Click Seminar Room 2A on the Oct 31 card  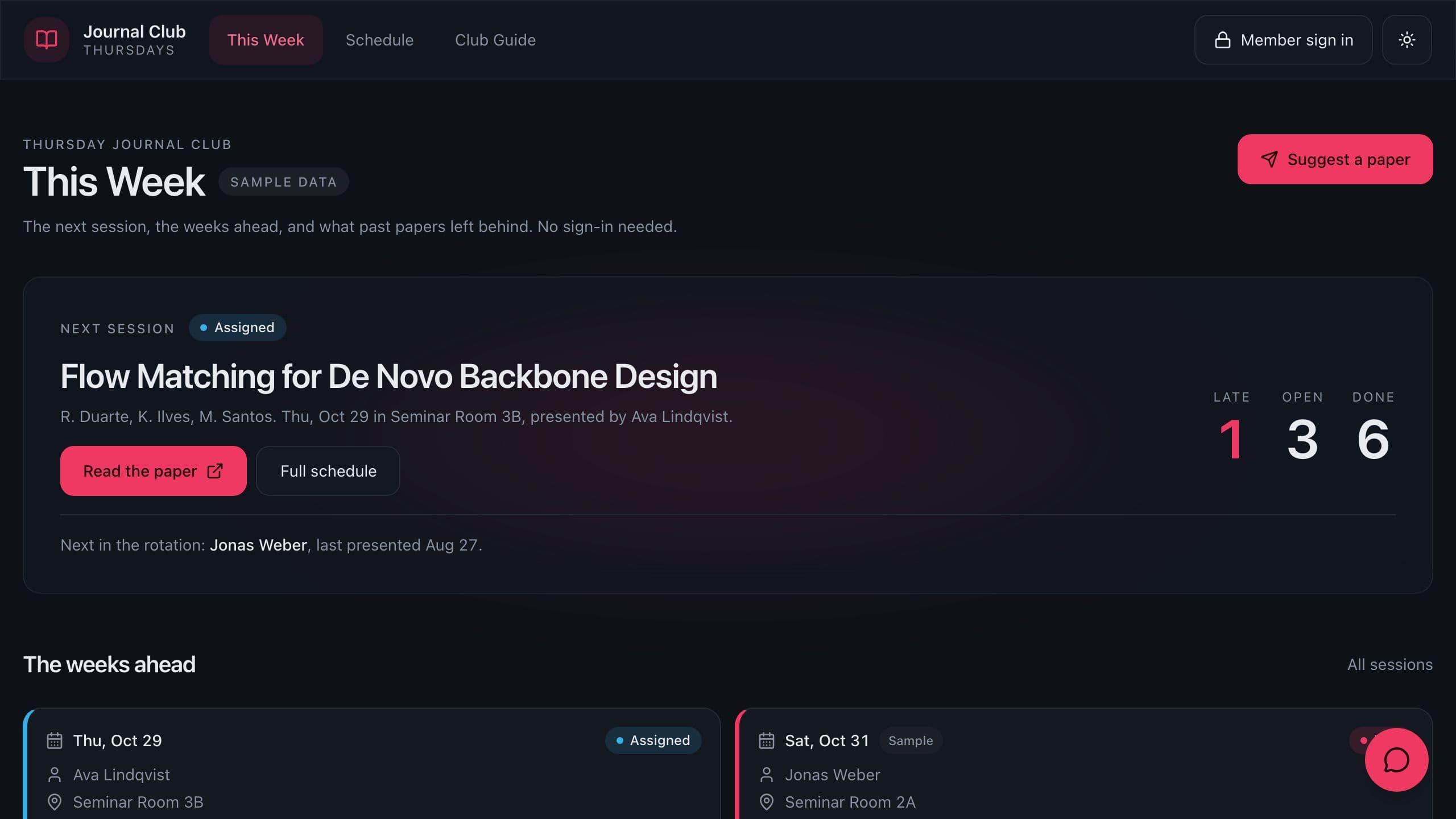click(x=850, y=802)
